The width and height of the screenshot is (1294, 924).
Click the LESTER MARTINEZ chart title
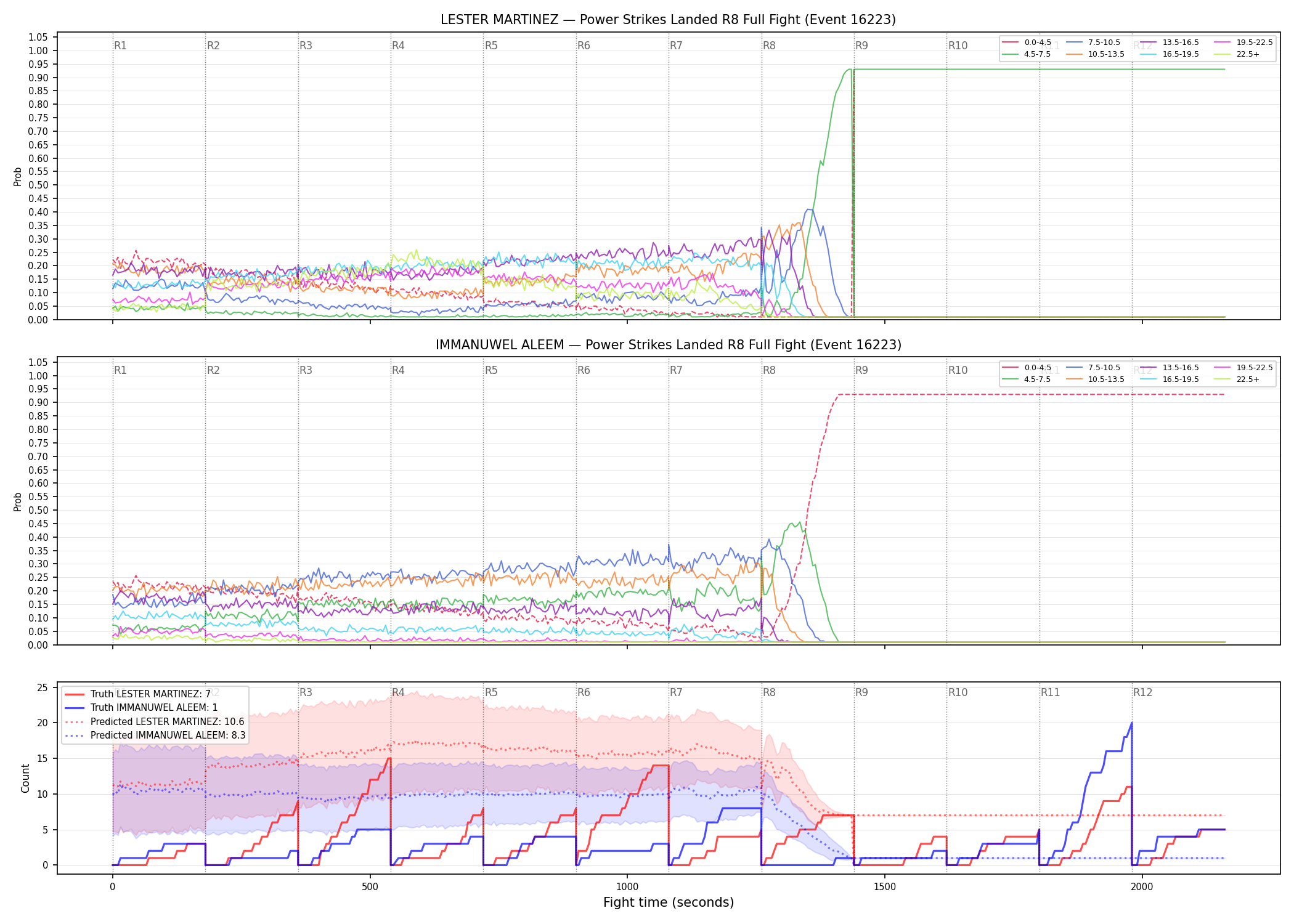[669, 20]
